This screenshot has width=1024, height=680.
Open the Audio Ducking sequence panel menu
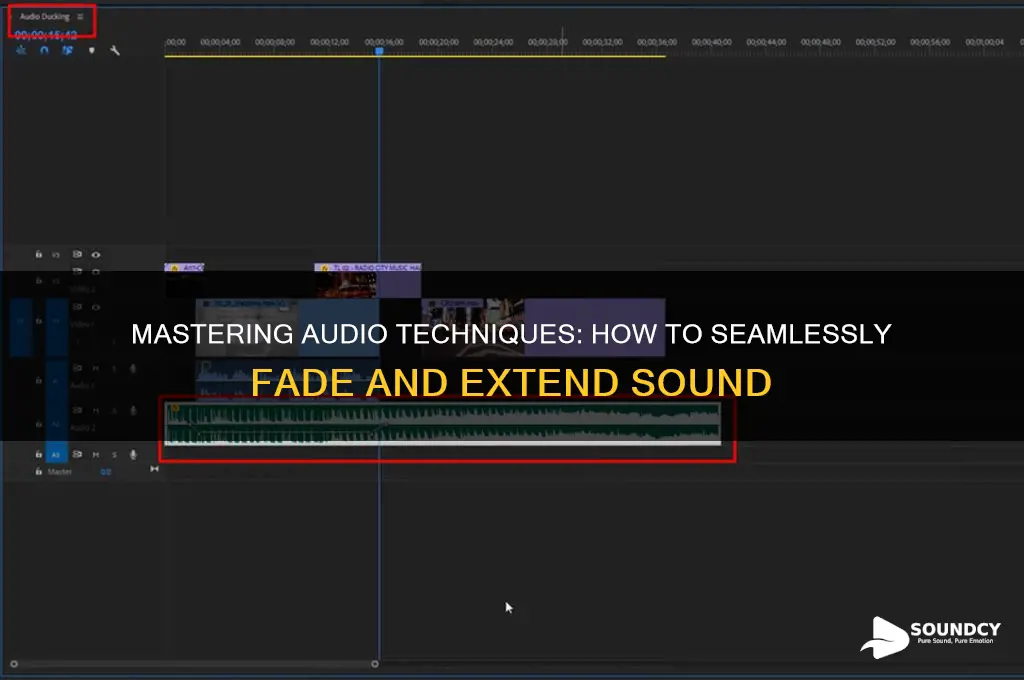tap(80, 17)
